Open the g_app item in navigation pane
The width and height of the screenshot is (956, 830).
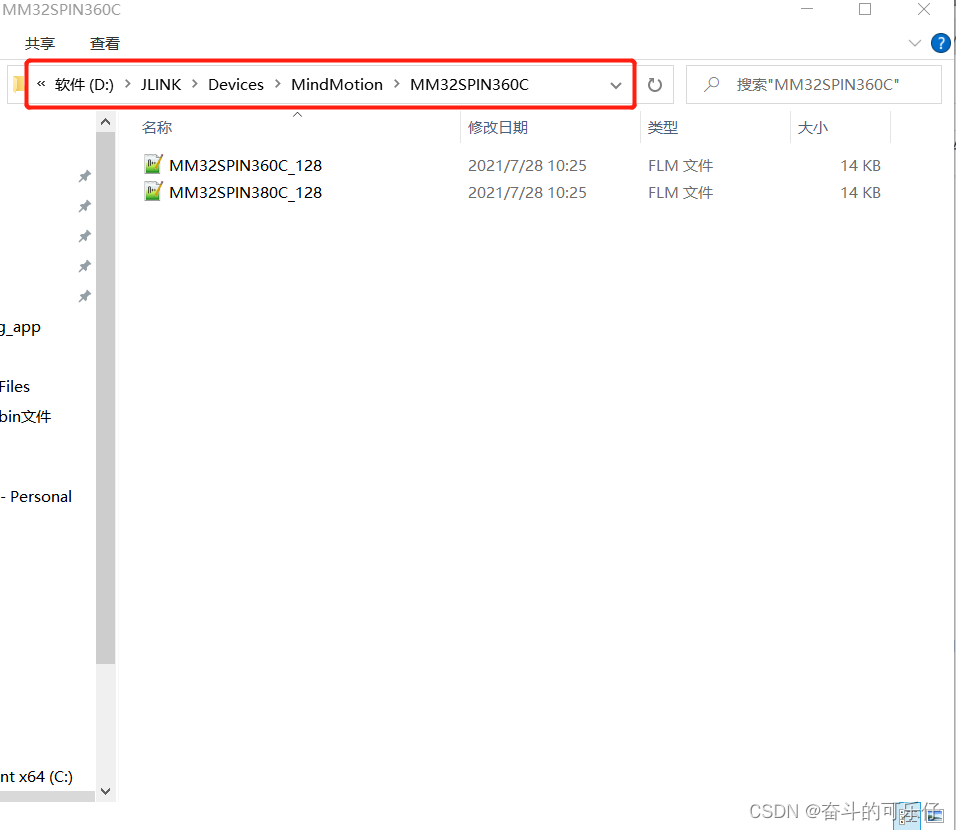[20, 328]
